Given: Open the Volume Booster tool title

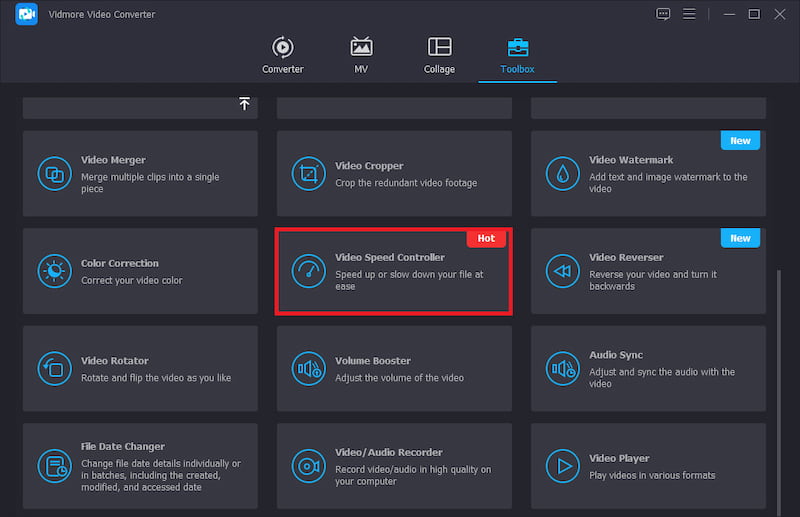Looking at the screenshot, I should pos(373,361).
